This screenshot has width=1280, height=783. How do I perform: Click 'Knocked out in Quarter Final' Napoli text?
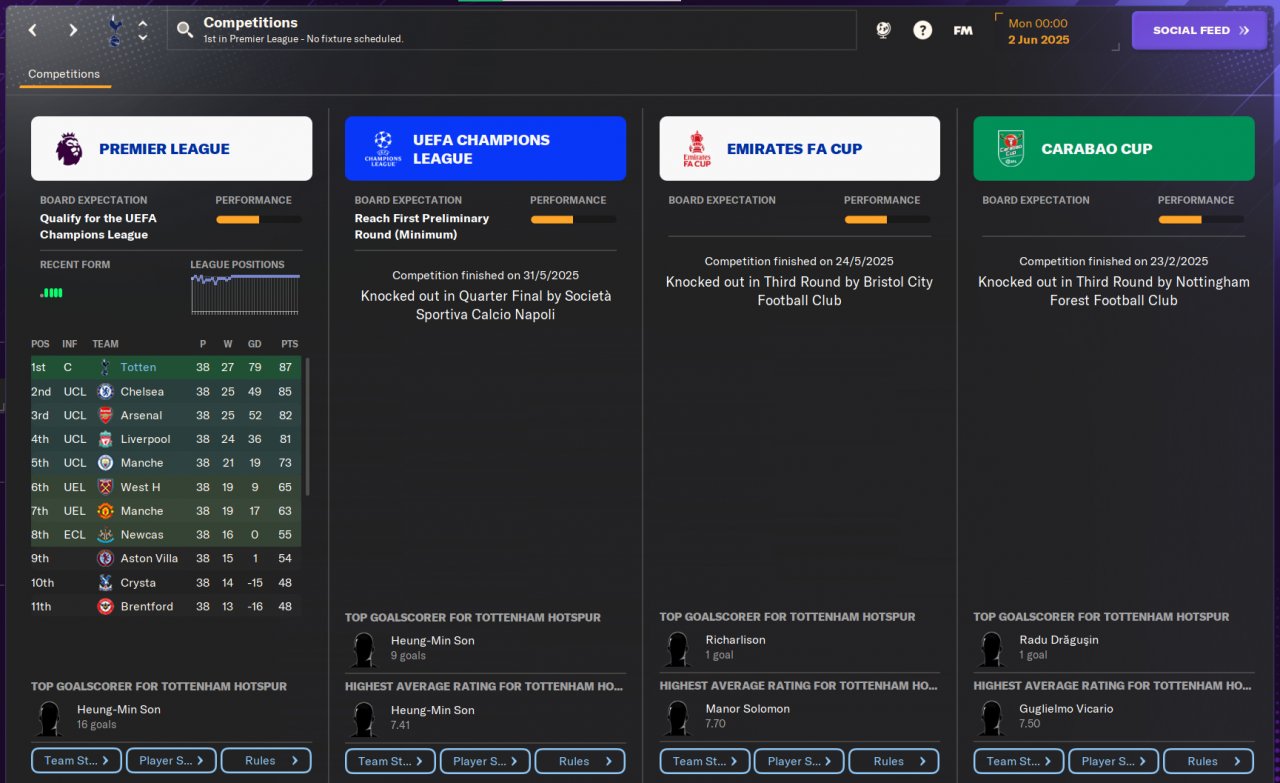pyautogui.click(x=485, y=305)
